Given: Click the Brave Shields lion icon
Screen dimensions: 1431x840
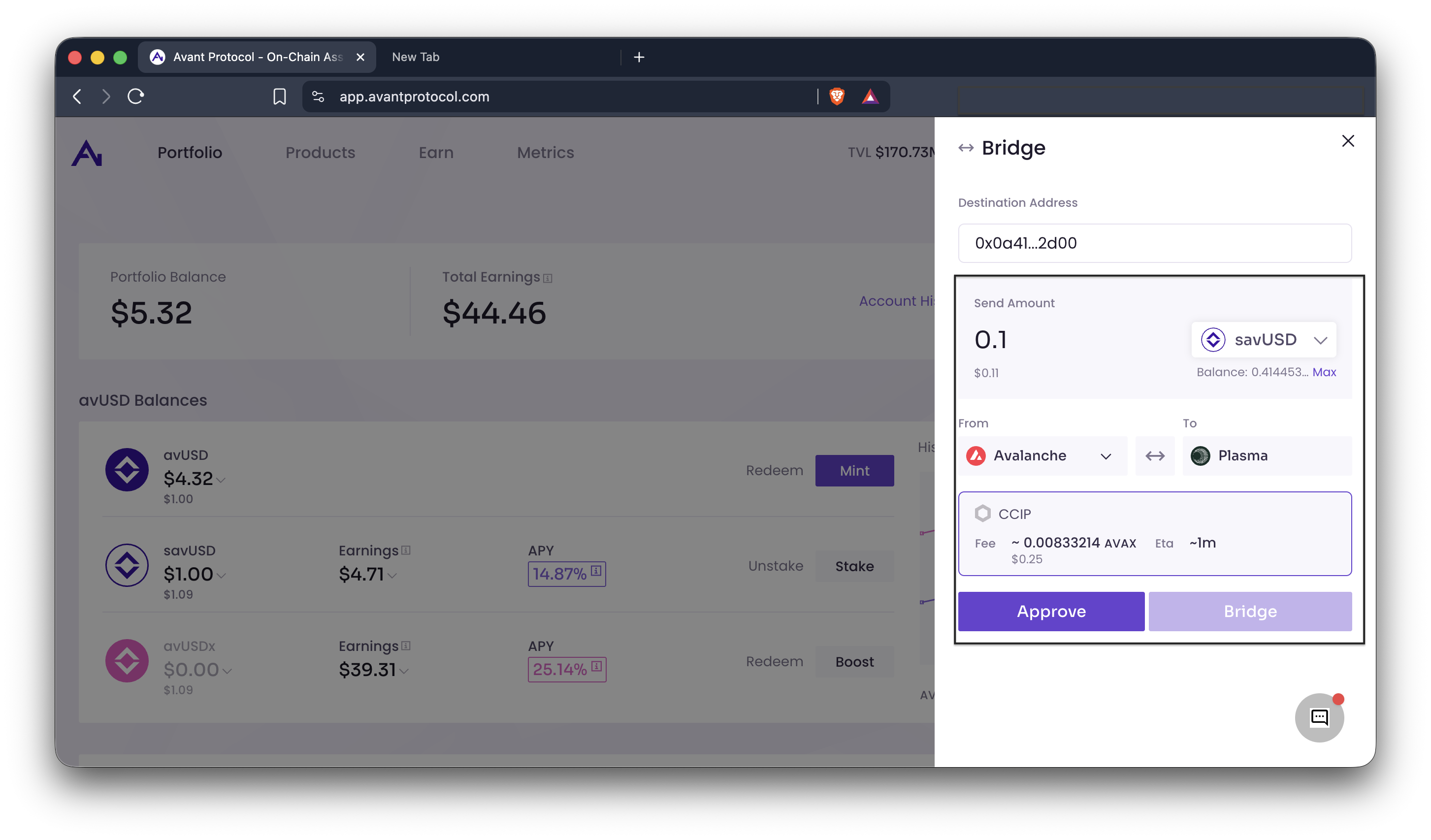Looking at the screenshot, I should coord(837,97).
